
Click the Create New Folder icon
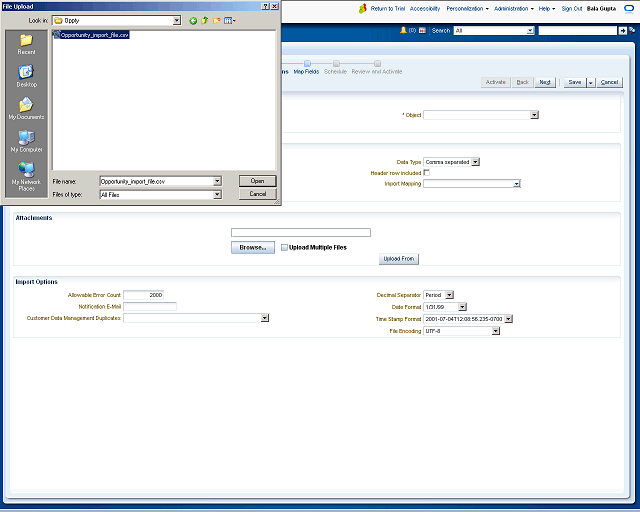[x=216, y=20]
